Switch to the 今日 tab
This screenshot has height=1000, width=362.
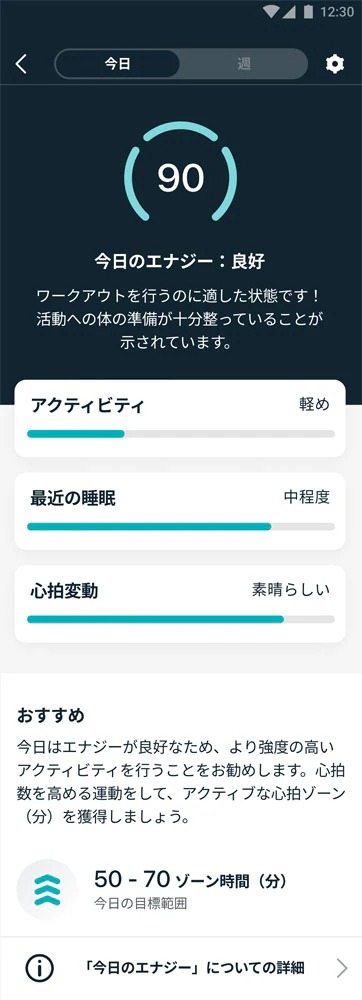[x=117, y=64]
